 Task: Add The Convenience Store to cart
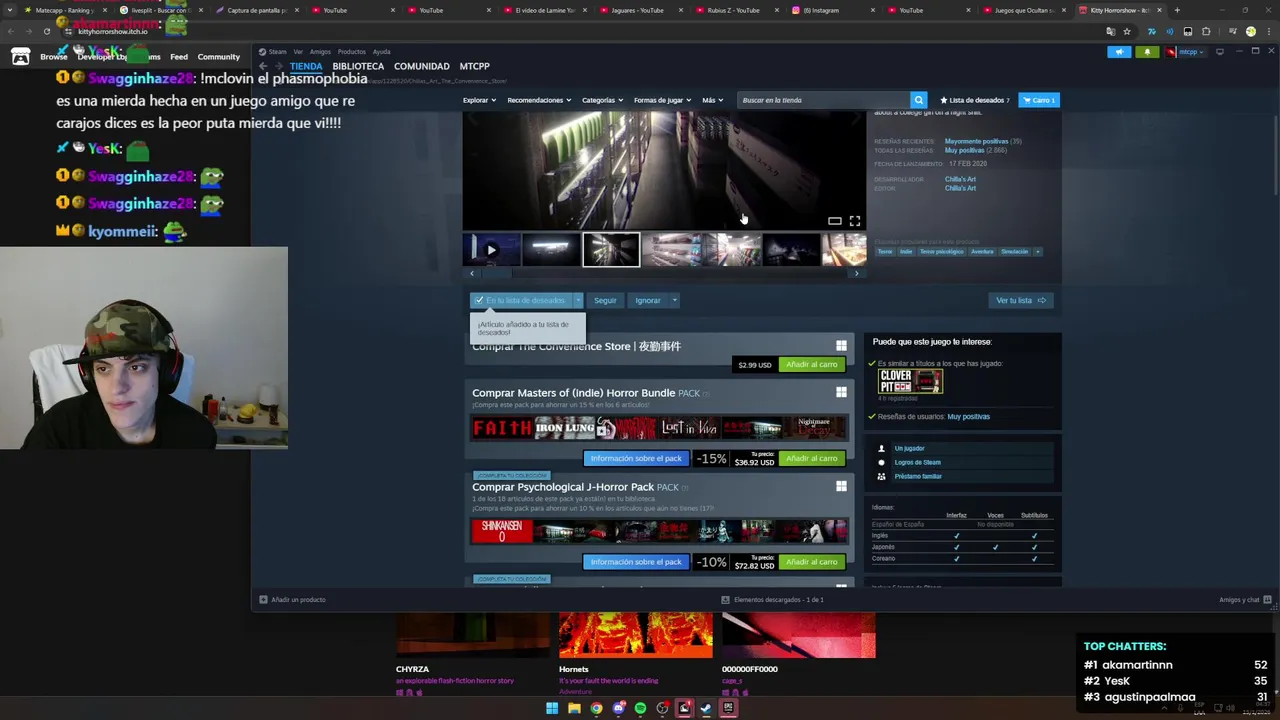811,365
